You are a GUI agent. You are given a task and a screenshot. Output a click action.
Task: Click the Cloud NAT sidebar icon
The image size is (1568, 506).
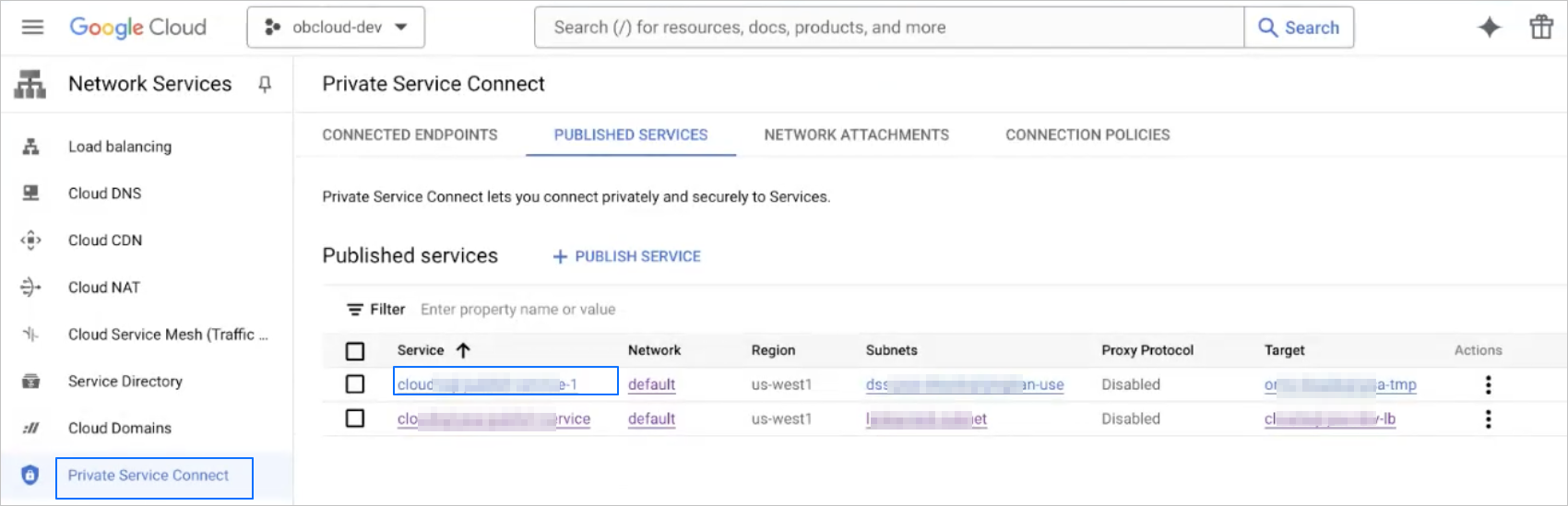pos(30,288)
